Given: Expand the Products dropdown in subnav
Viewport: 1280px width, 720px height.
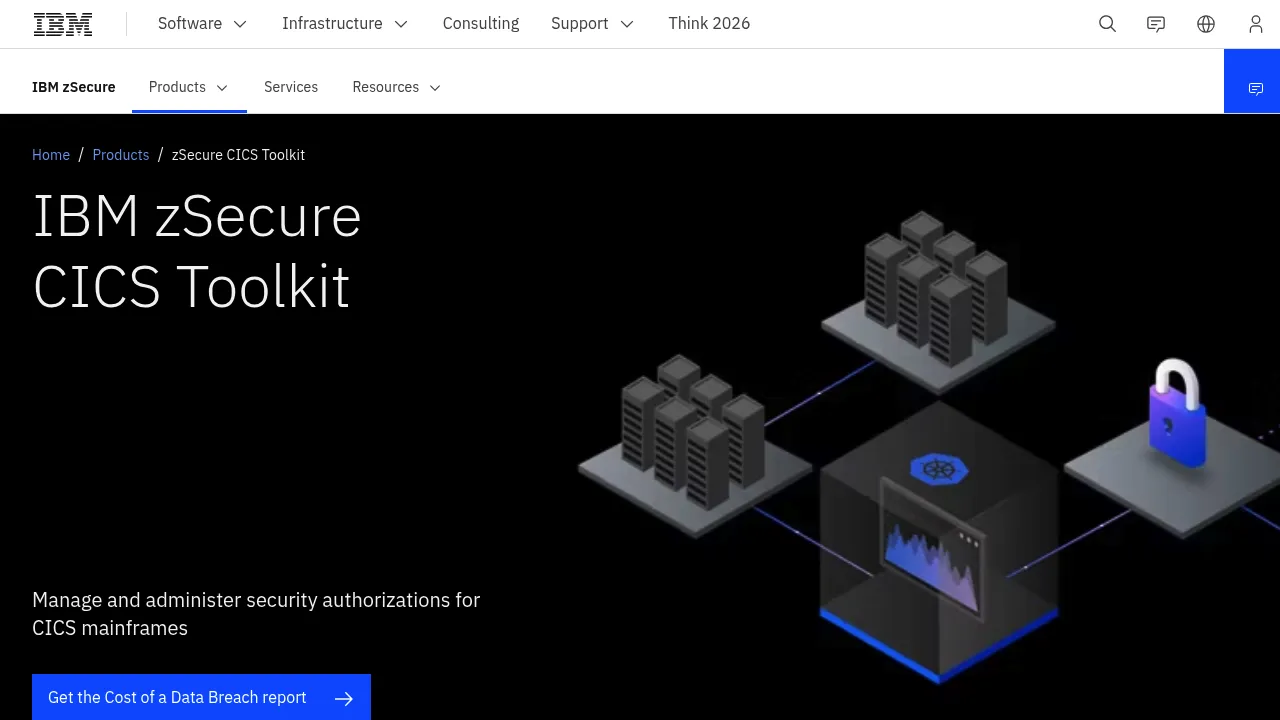Looking at the screenshot, I should pyautogui.click(x=189, y=87).
